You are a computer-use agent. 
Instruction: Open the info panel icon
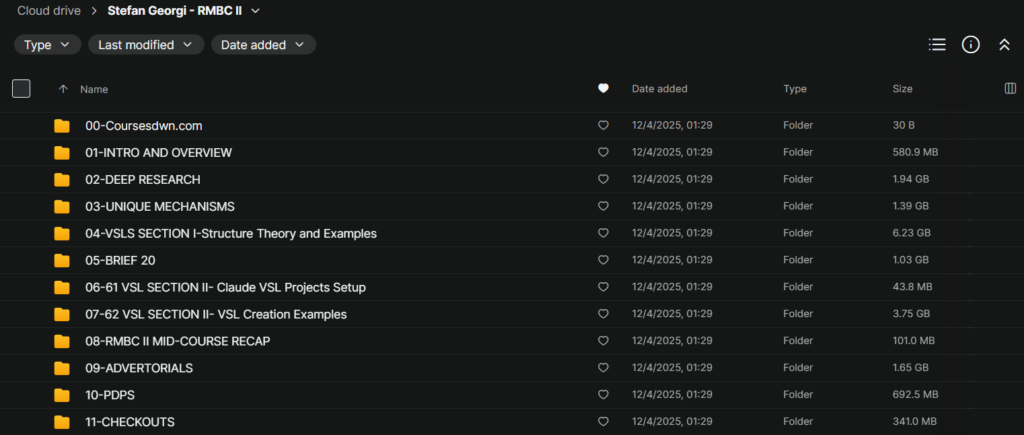pos(970,44)
